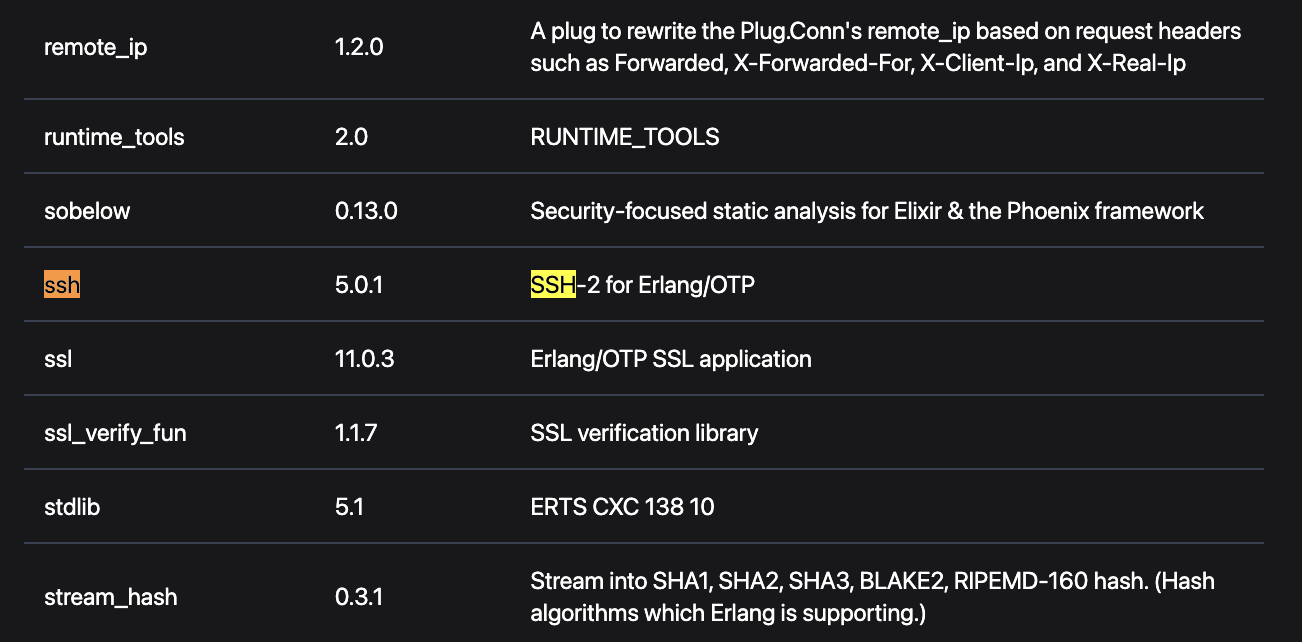Click version 1.2.0 of remote_ip
Image resolution: width=1302 pixels, height=642 pixels.
359,47
